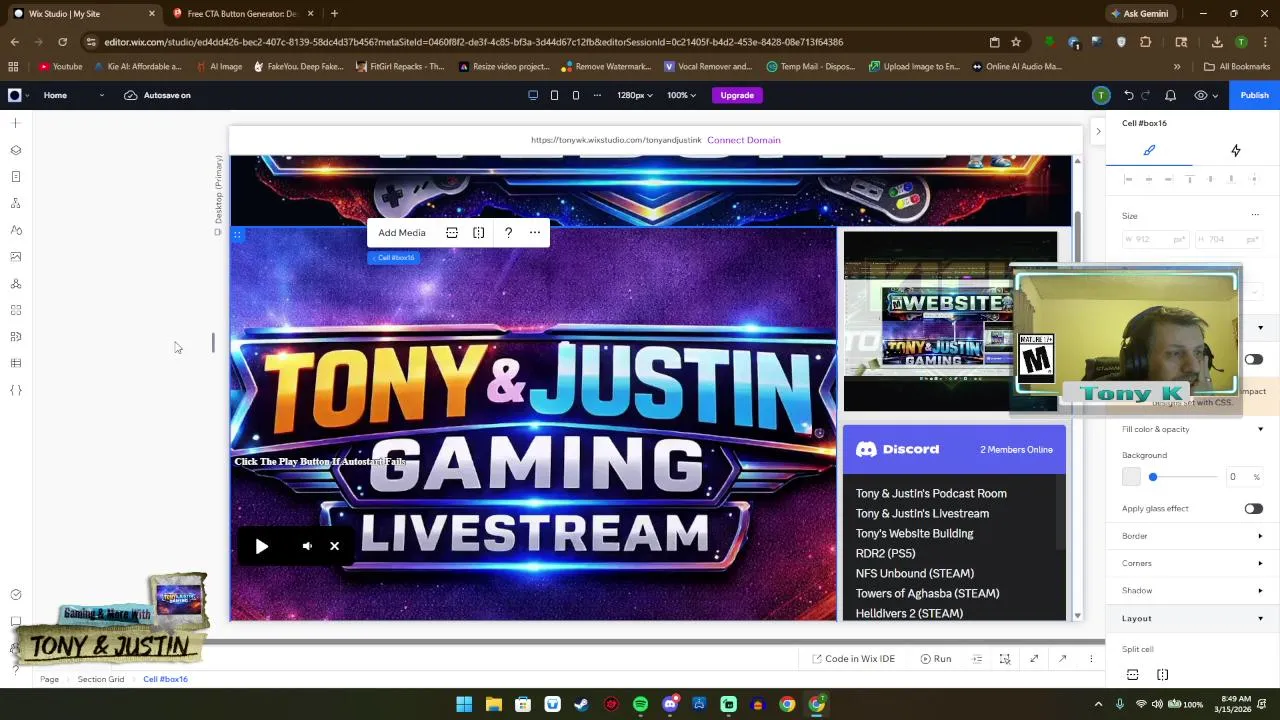Mute the livestream video sound
This screenshot has height=720, width=1280.
(x=307, y=546)
